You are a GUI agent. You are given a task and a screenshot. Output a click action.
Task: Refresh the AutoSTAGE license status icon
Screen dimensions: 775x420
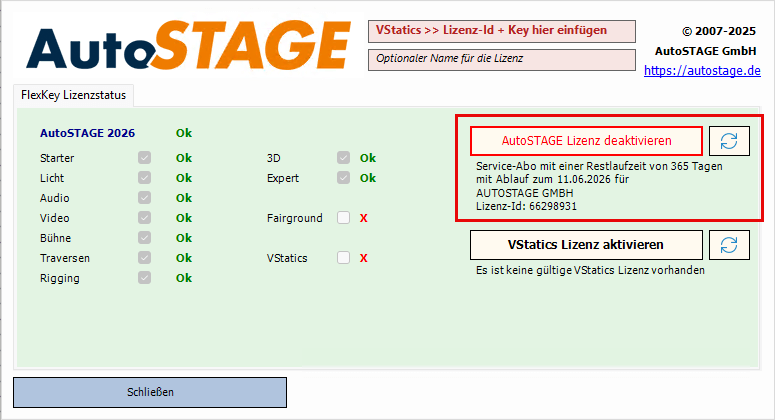729,141
